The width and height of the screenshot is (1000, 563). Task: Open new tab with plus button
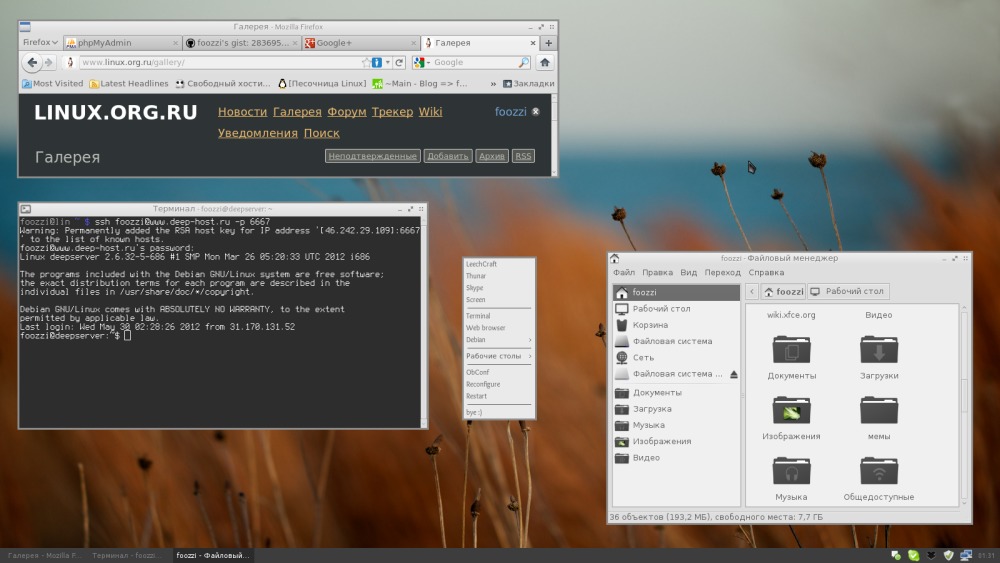point(548,43)
